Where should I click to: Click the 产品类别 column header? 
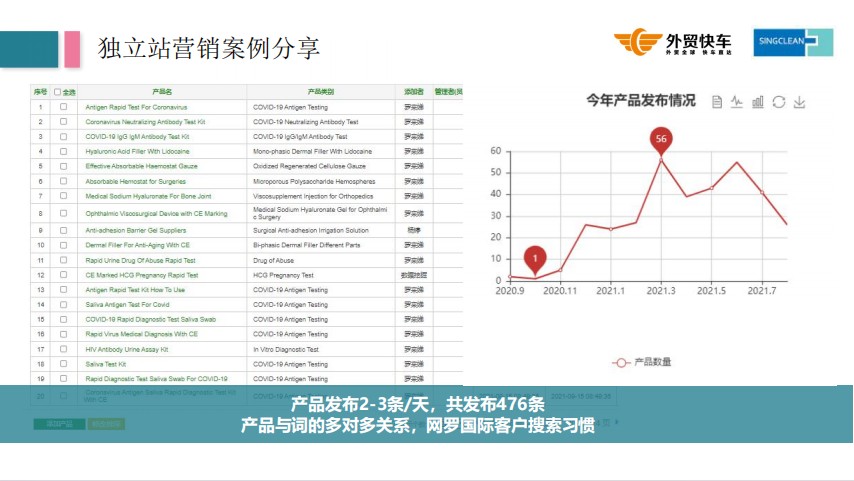pos(321,92)
